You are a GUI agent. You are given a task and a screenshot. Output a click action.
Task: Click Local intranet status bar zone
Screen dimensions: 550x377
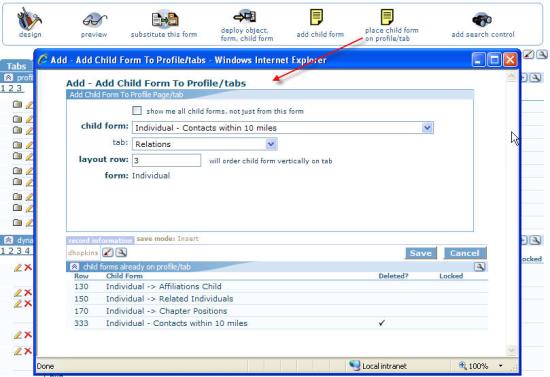pos(378,366)
